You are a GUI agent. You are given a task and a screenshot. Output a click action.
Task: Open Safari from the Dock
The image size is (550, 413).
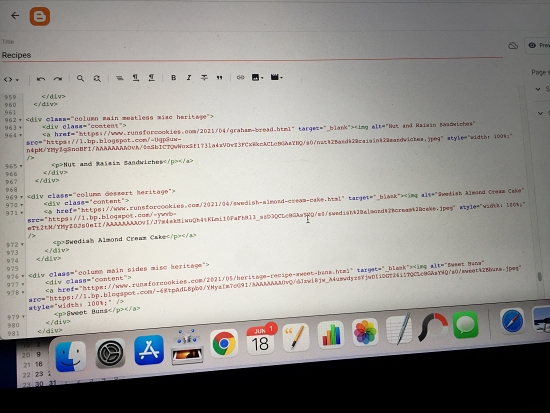[512, 320]
